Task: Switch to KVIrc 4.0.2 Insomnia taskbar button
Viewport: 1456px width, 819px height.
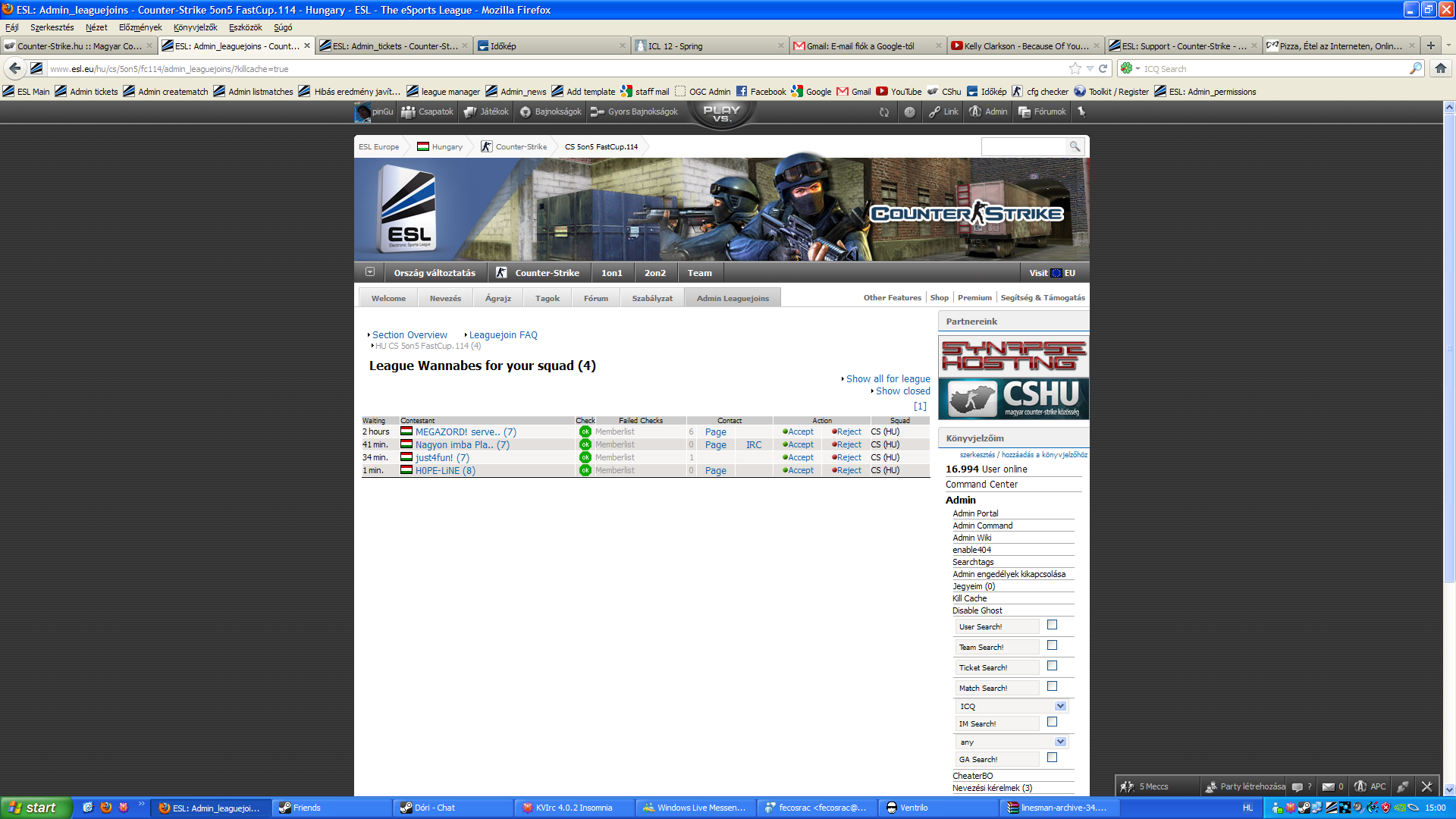Action: (573, 808)
